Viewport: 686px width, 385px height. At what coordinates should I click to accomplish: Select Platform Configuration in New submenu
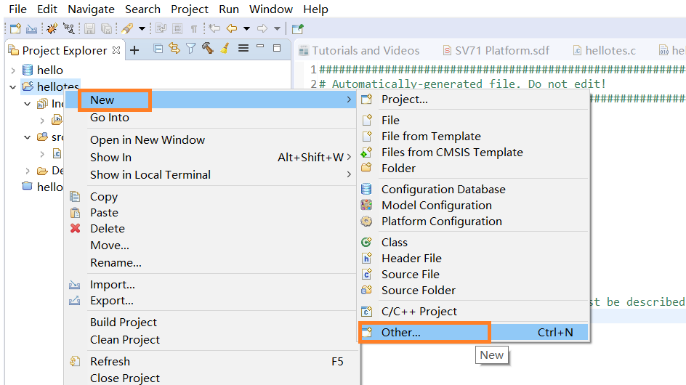point(474,221)
